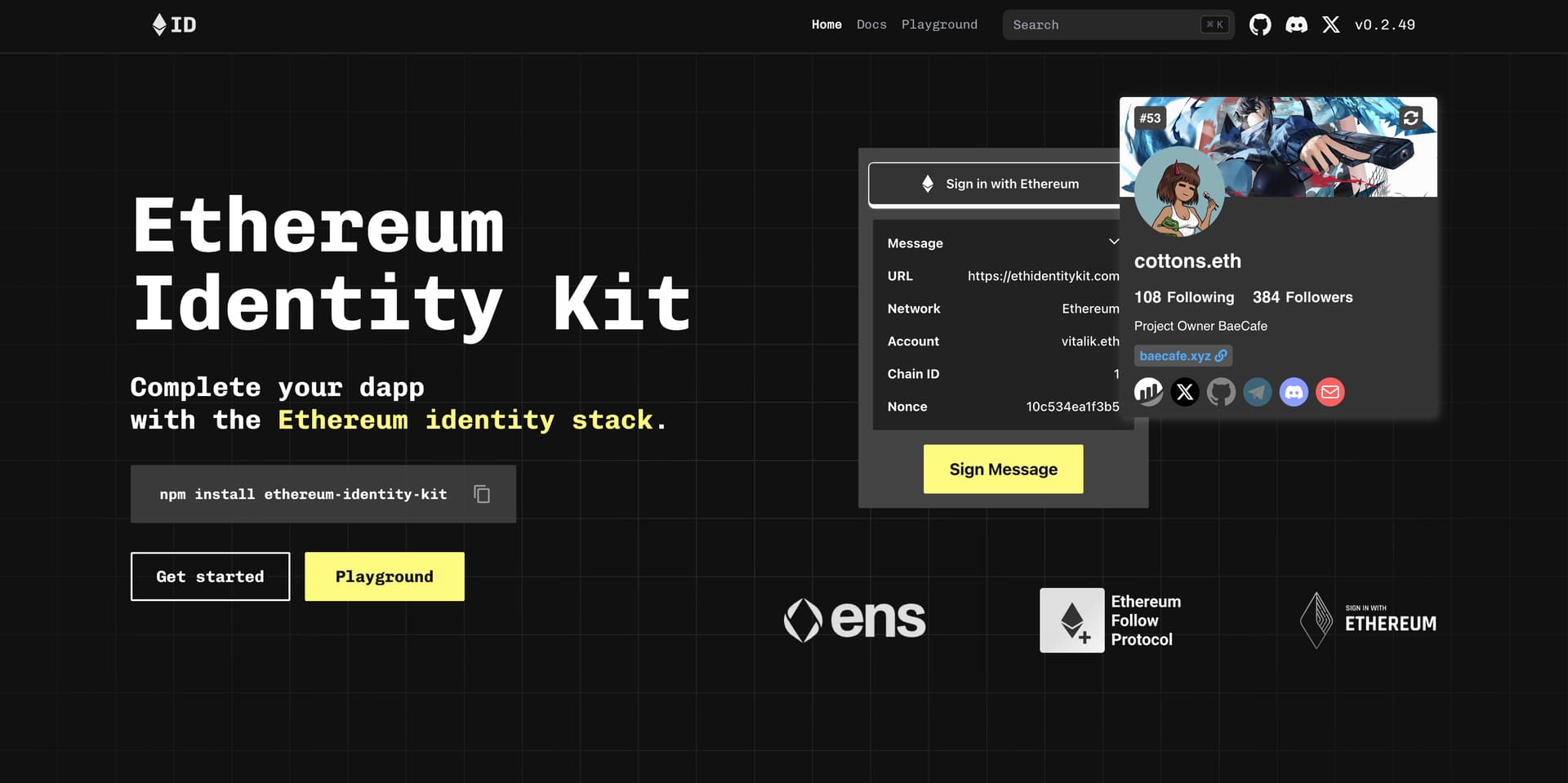
Task: Open the X icon in the header
Action: point(1331,24)
